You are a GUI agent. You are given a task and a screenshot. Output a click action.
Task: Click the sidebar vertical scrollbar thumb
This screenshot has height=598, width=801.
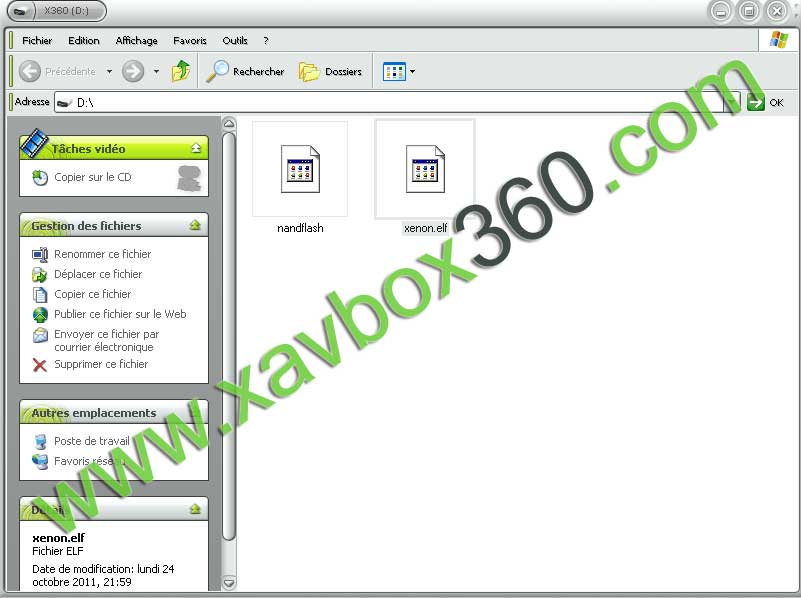pyautogui.click(x=229, y=336)
